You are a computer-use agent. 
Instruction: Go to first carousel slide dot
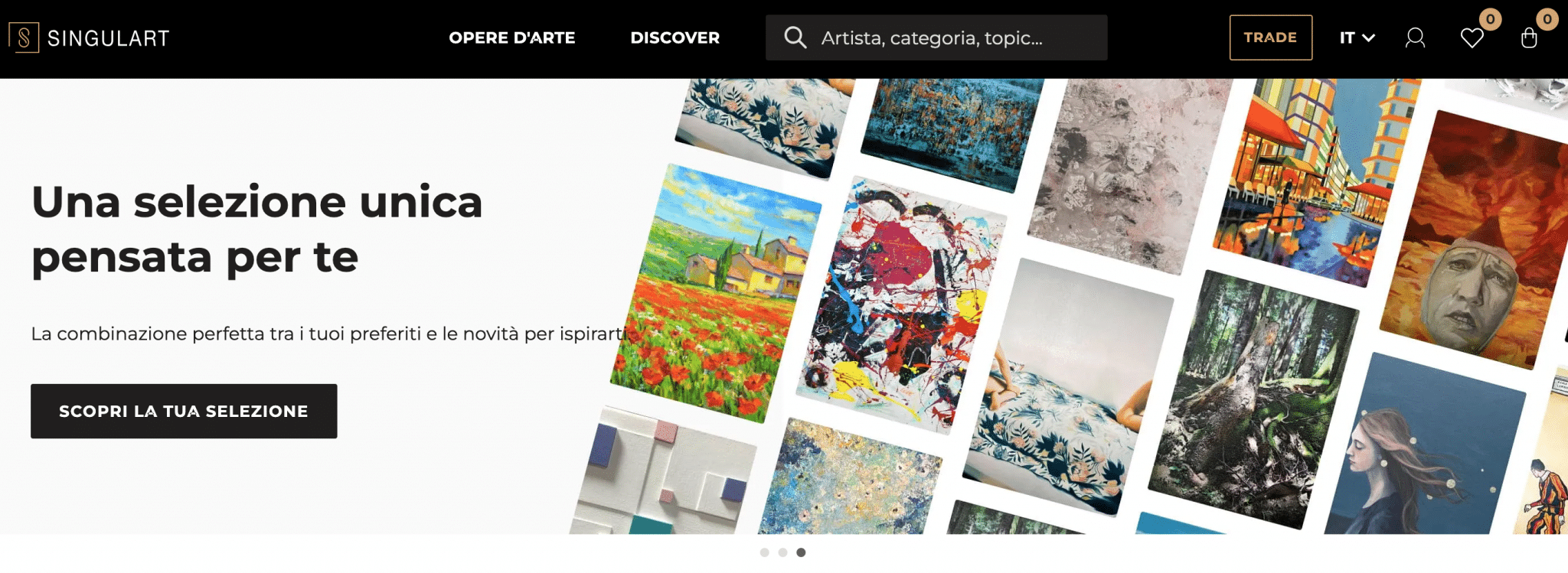[x=764, y=552]
